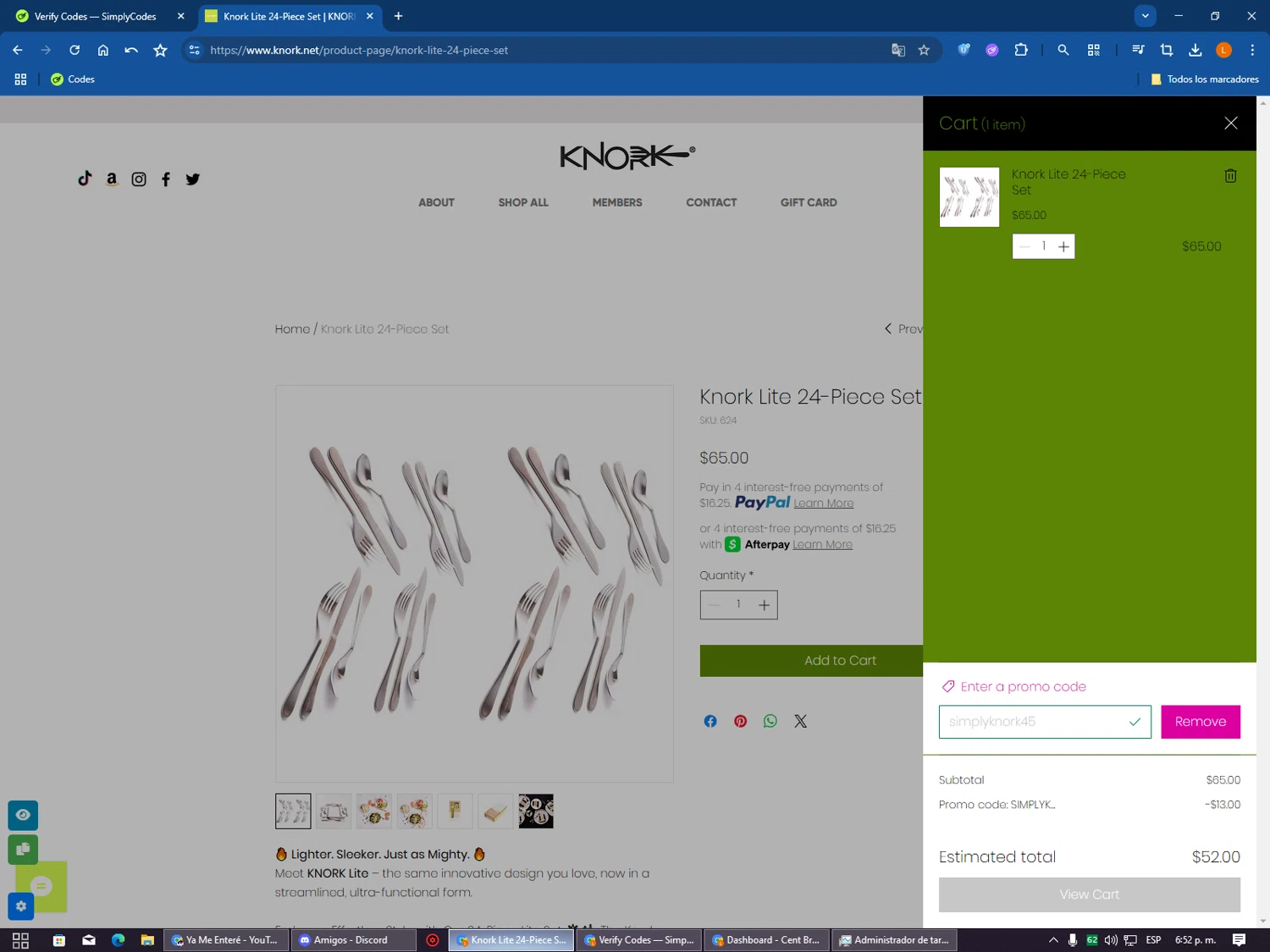The height and width of the screenshot is (952, 1270).
Task: Select fourth product thumbnail
Action: coord(415,811)
